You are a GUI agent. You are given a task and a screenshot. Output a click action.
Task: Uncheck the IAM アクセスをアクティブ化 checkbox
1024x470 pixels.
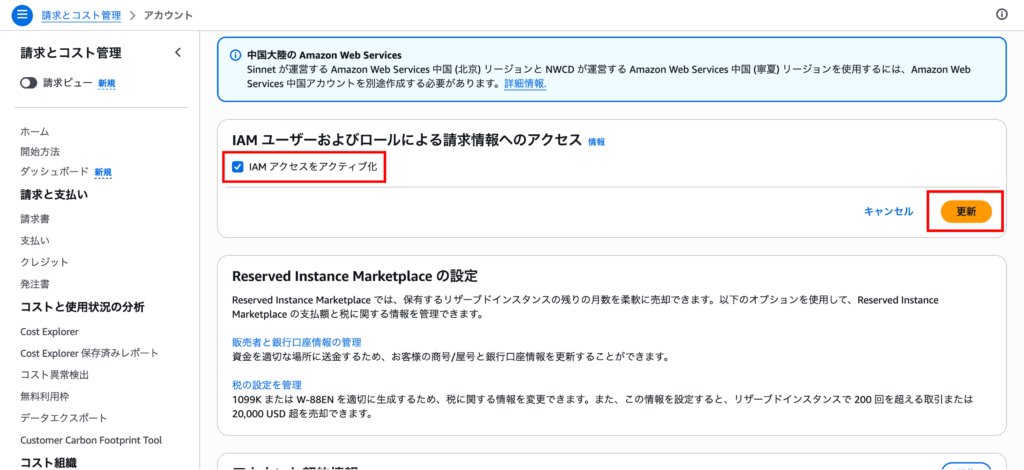pos(238,167)
